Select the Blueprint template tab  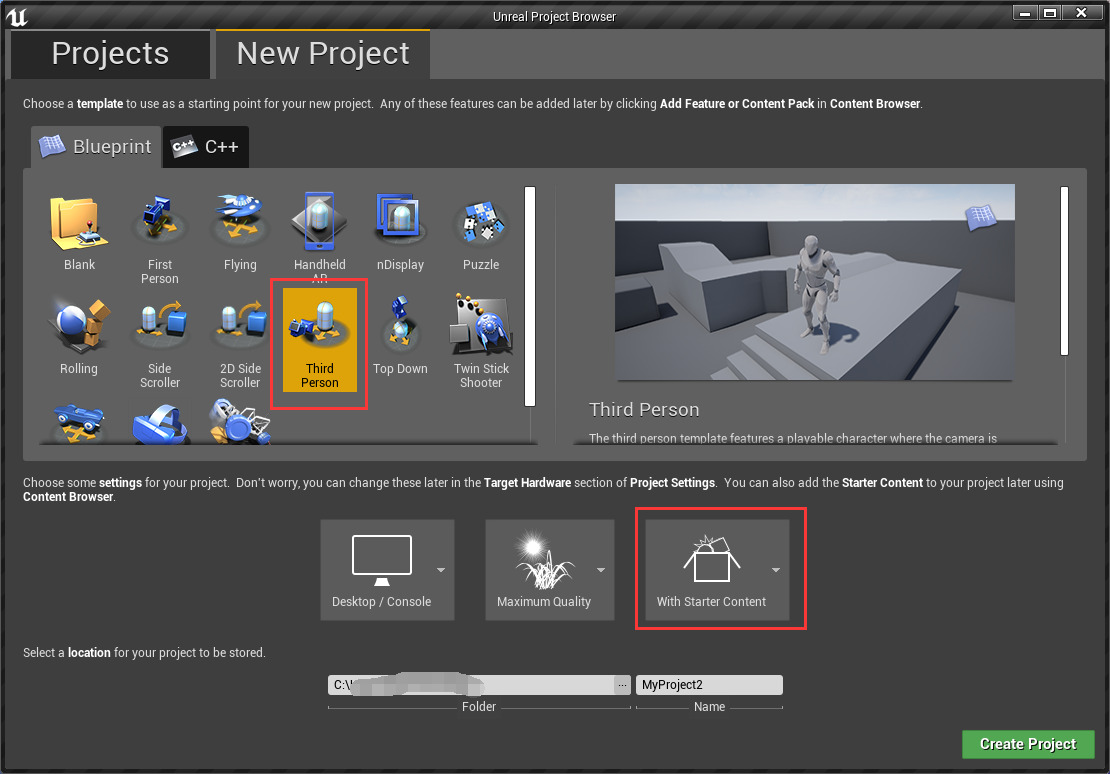tap(96, 147)
